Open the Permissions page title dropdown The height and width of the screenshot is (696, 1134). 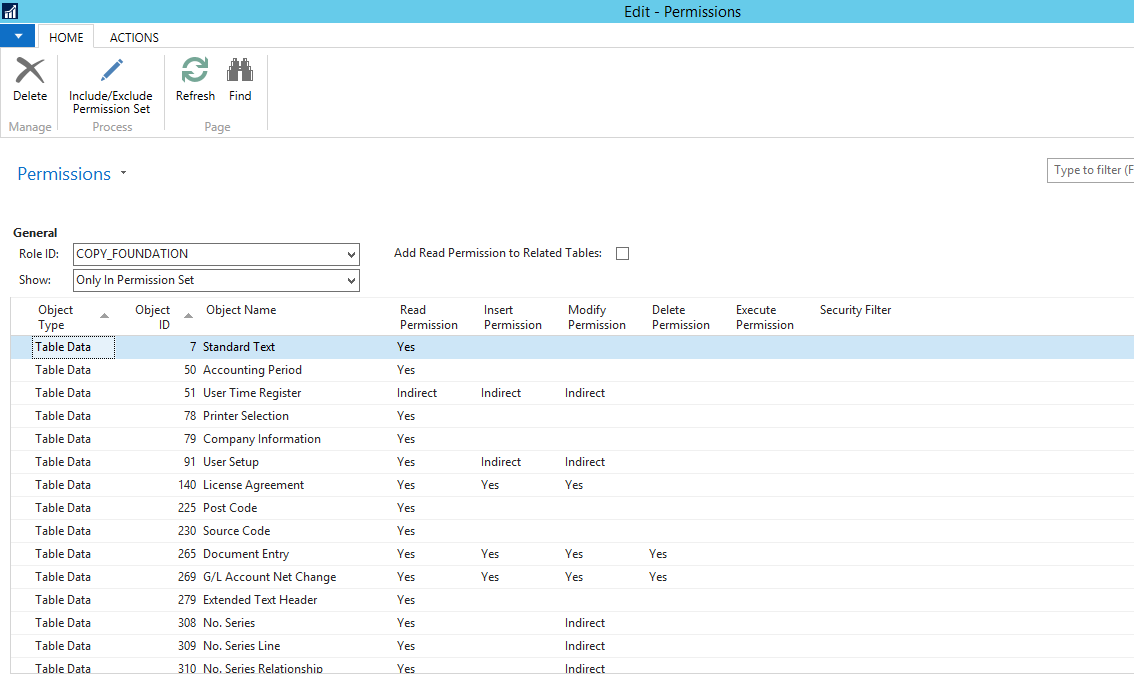[x=123, y=174]
